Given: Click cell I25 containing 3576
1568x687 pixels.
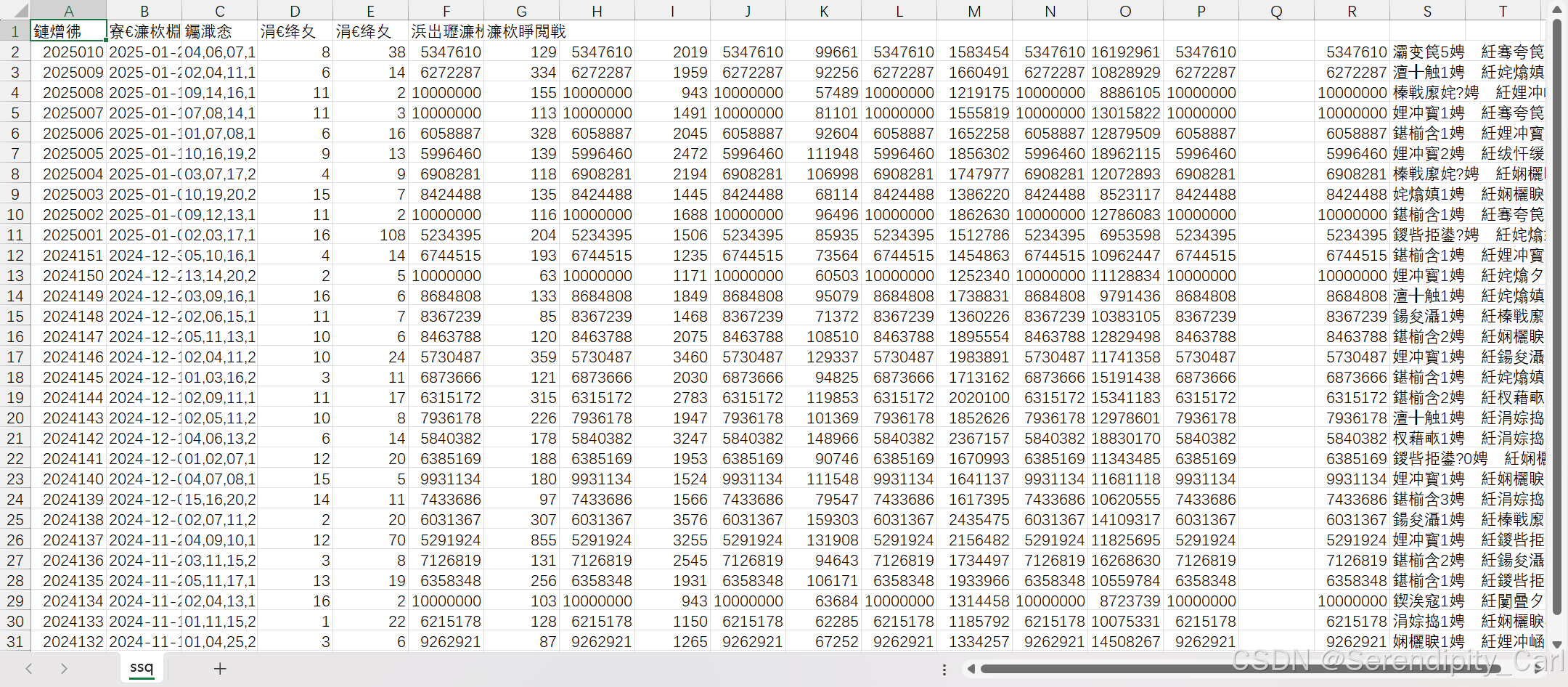Looking at the screenshot, I should 673,519.
